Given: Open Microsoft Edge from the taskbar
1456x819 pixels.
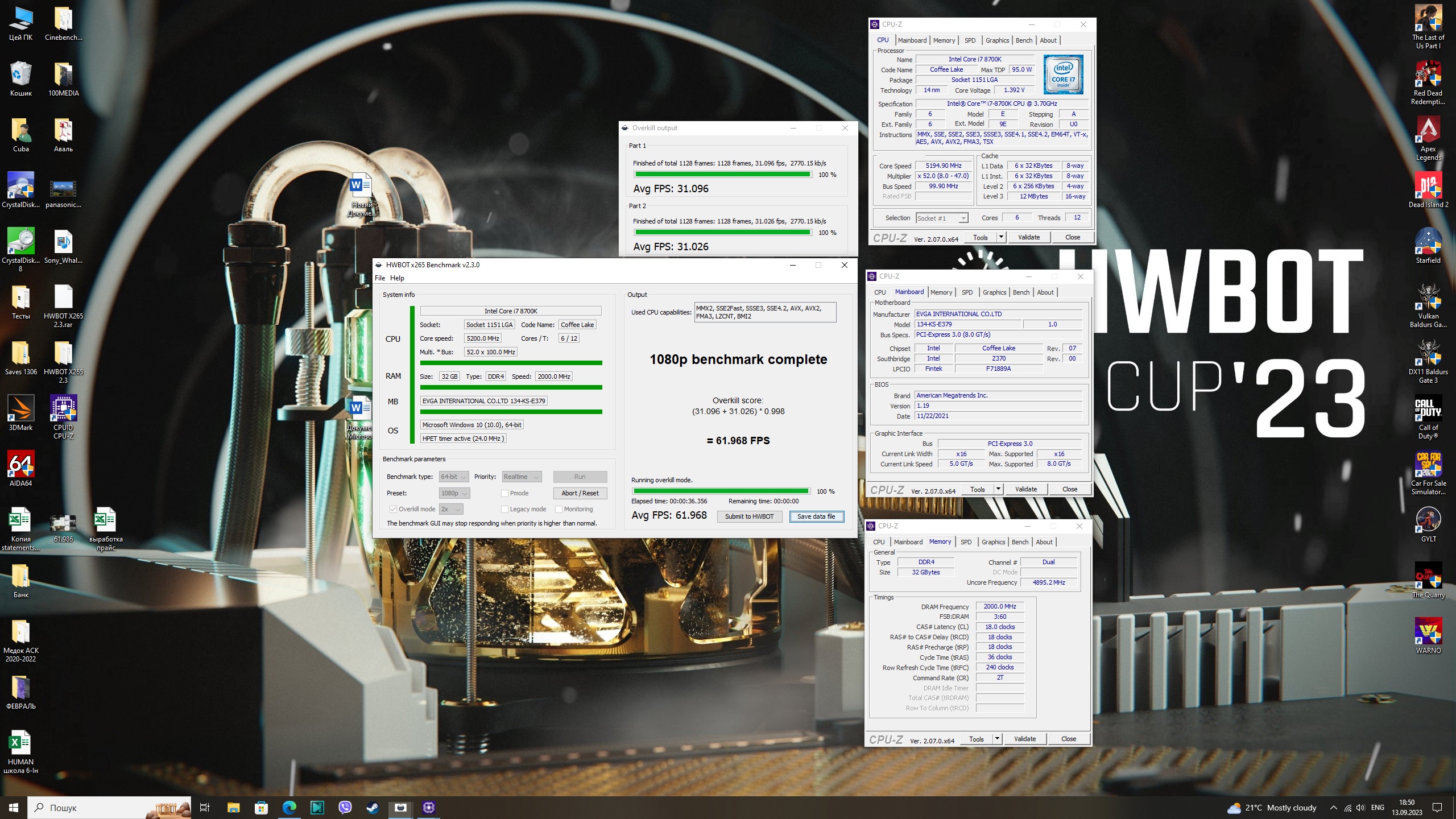Looking at the screenshot, I should [289, 807].
